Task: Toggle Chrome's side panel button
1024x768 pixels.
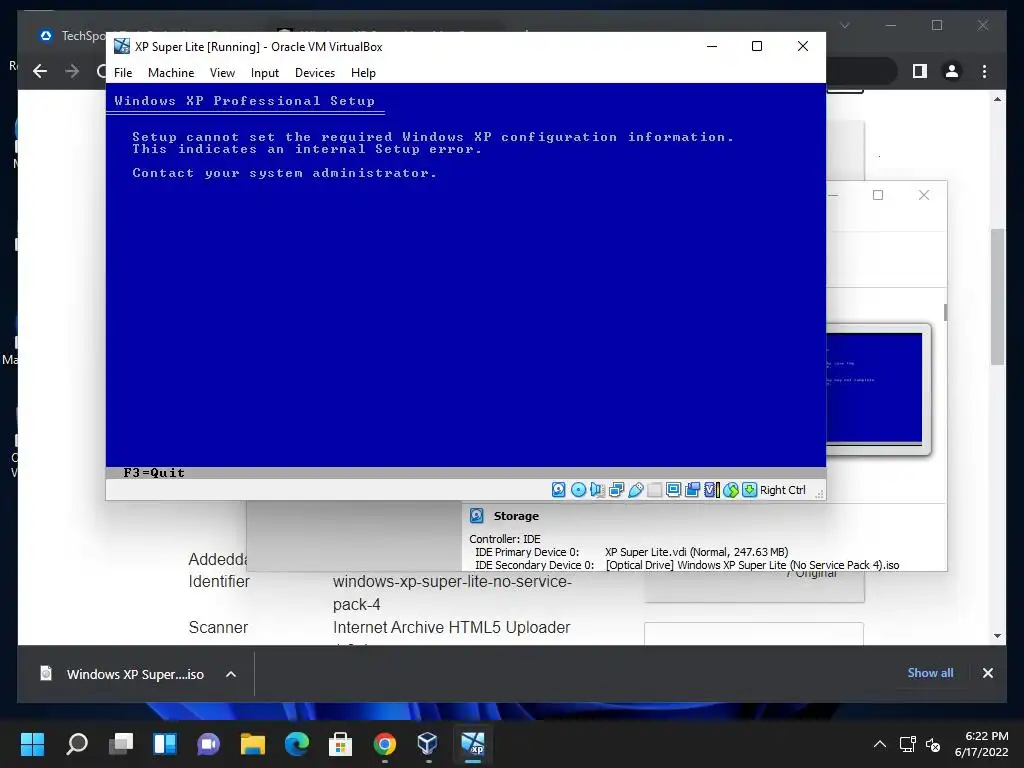Action: 920,71
